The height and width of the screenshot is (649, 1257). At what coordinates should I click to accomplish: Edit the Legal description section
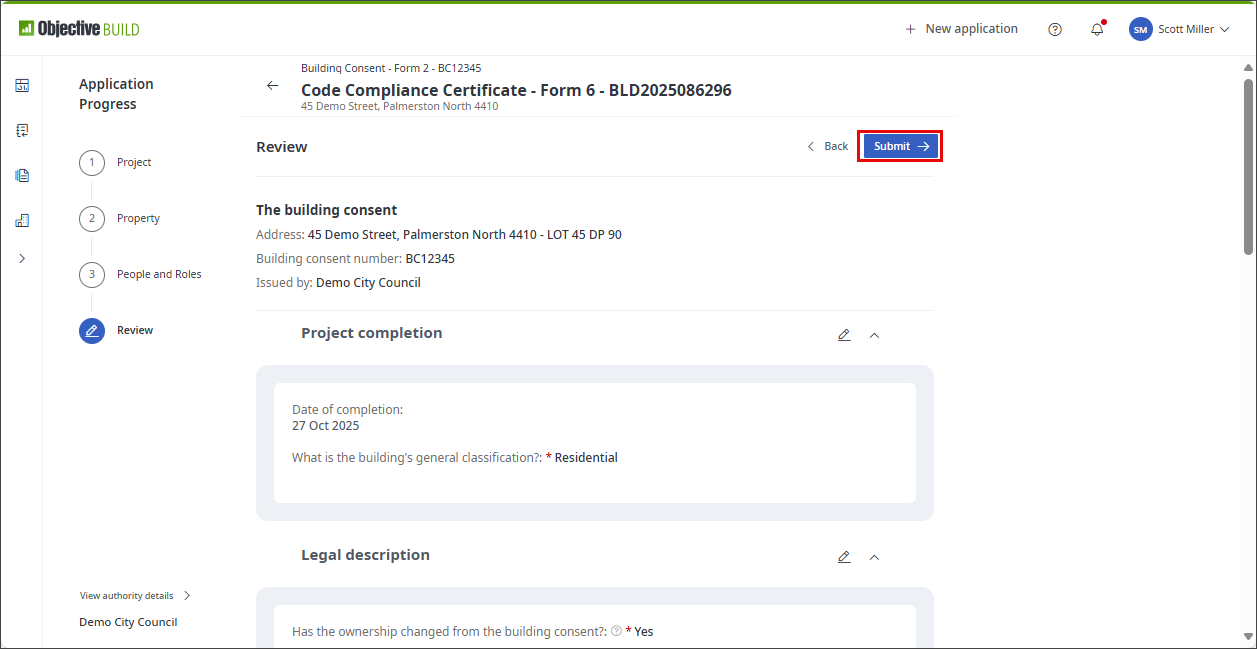[x=844, y=557]
